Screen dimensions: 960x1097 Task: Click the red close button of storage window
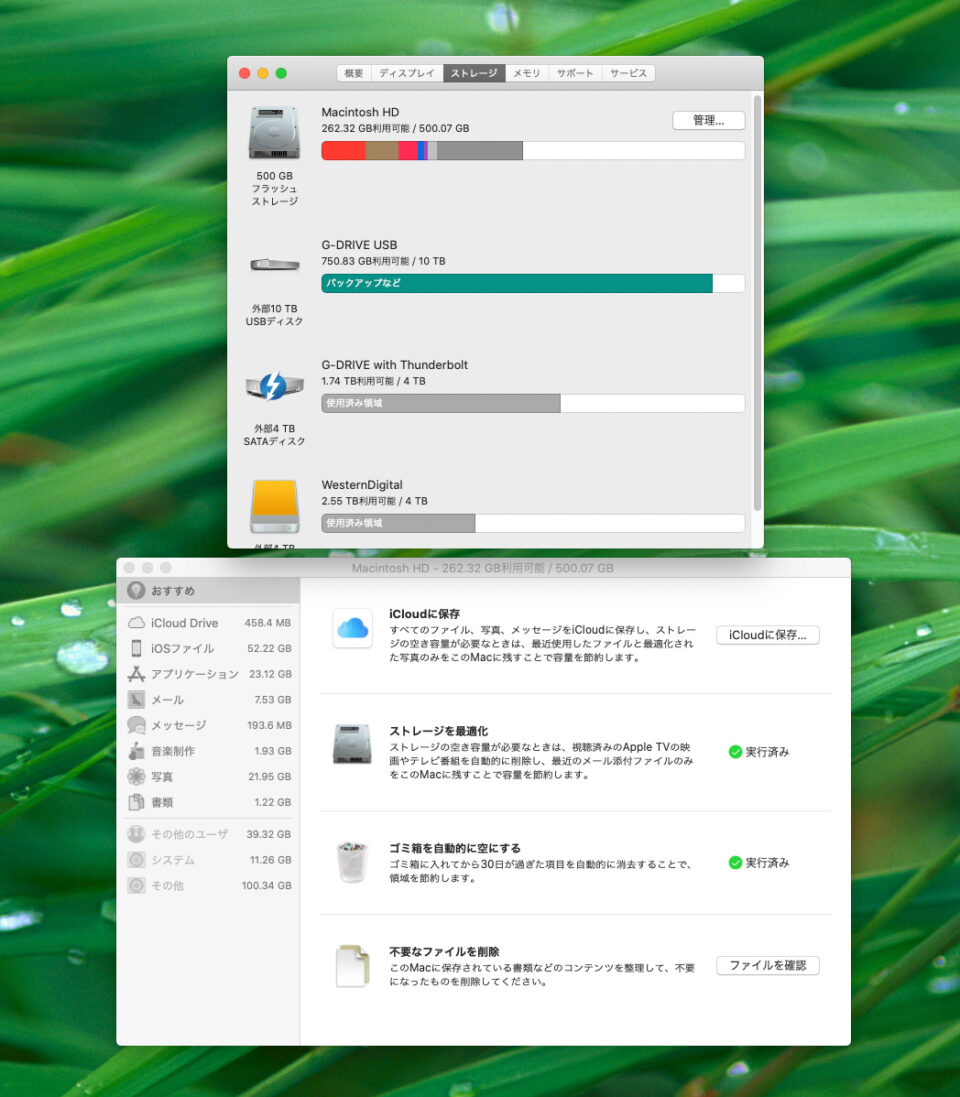coord(244,73)
